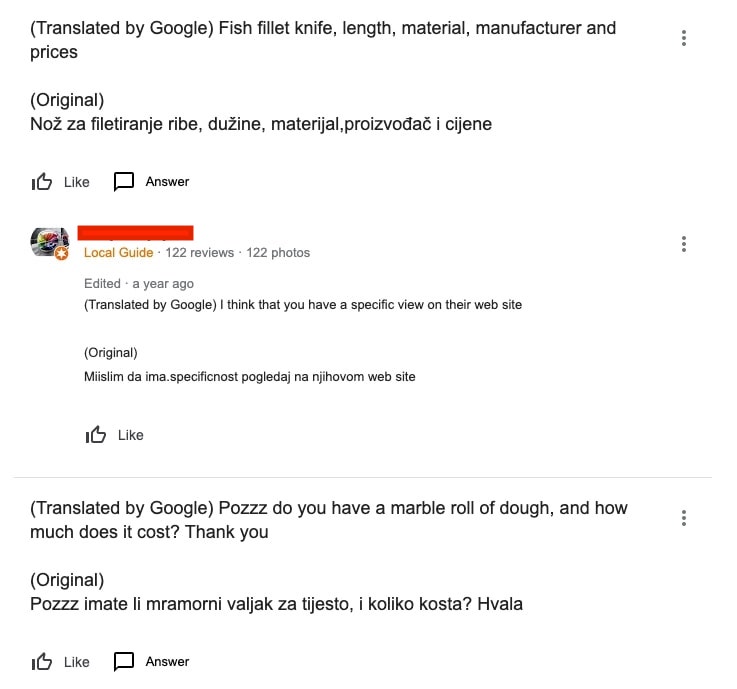The width and height of the screenshot is (737, 689).
Task: Open three-dot menu for the Local Guide answer
Action: click(x=684, y=244)
